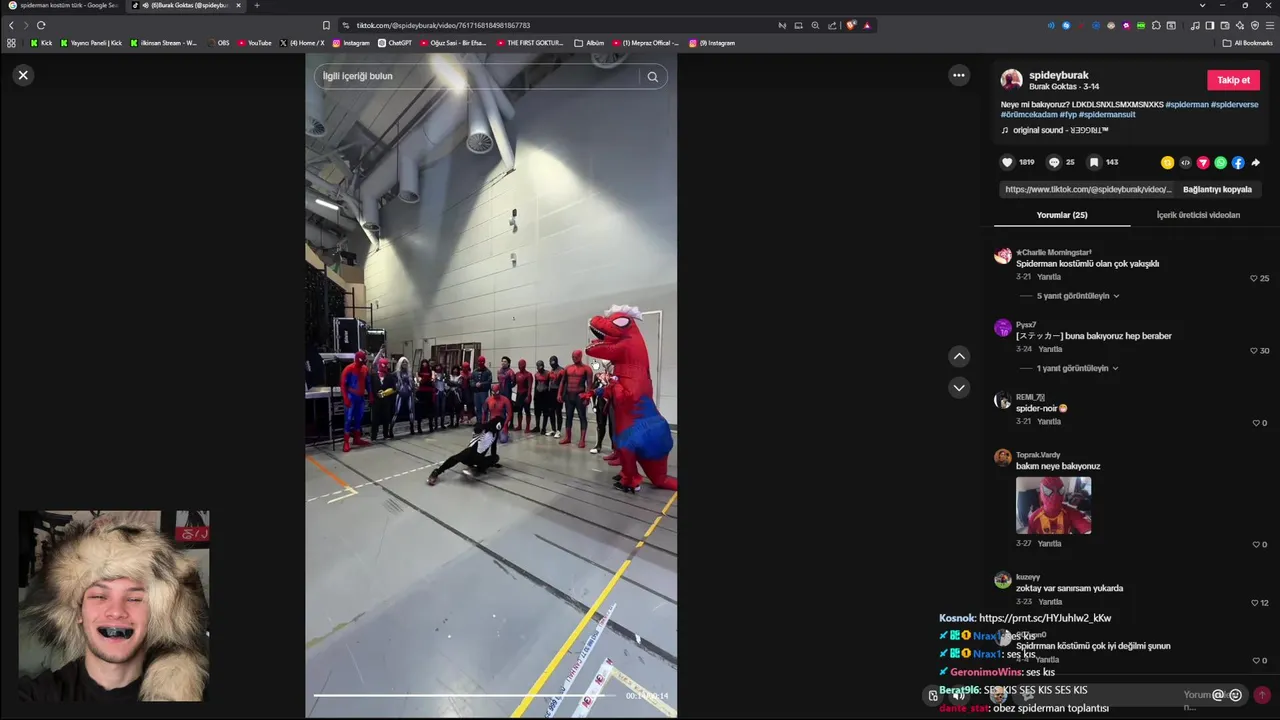Like Toprak.Vardy's comment
The image size is (1280, 720).
pos(1256,545)
